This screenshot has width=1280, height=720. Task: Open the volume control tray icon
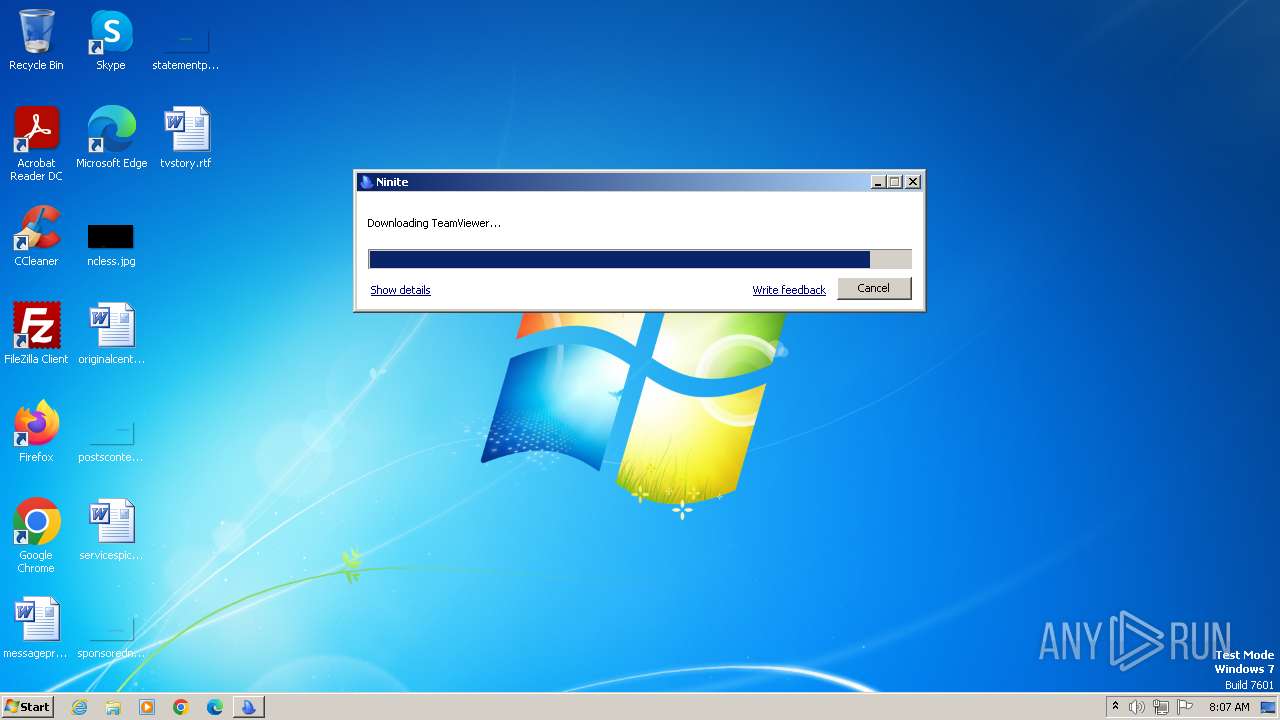pos(1137,707)
